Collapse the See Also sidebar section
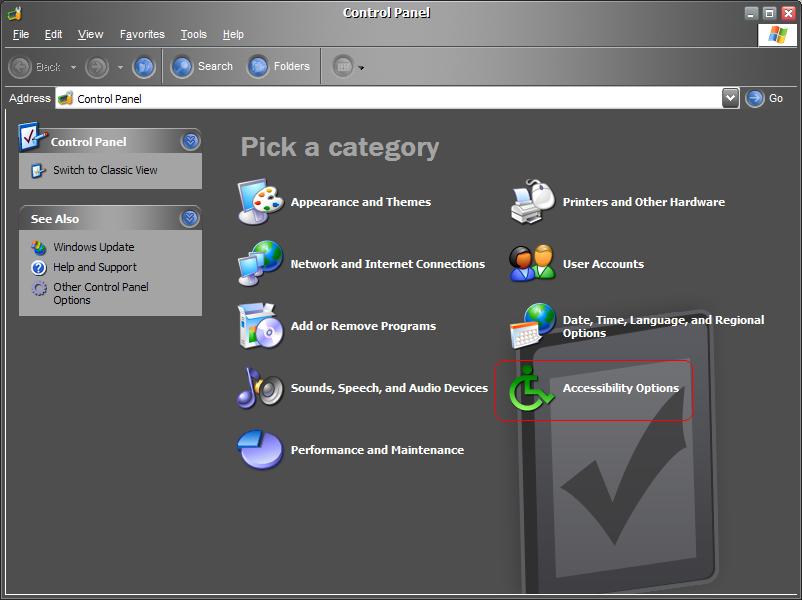Image resolution: width=802 pixels, height=600 pixels. pos(189,218)
